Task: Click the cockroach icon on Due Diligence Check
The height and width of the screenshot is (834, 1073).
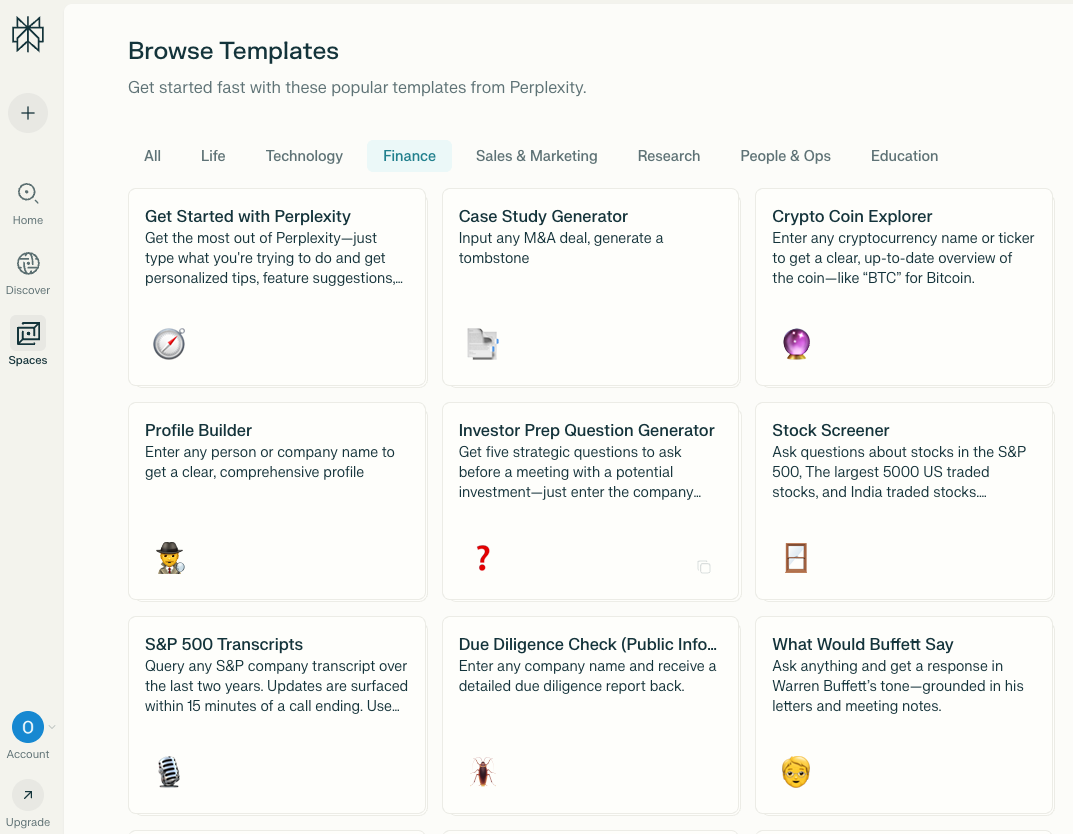Action: pyautogui.click(x=482, y=772)
